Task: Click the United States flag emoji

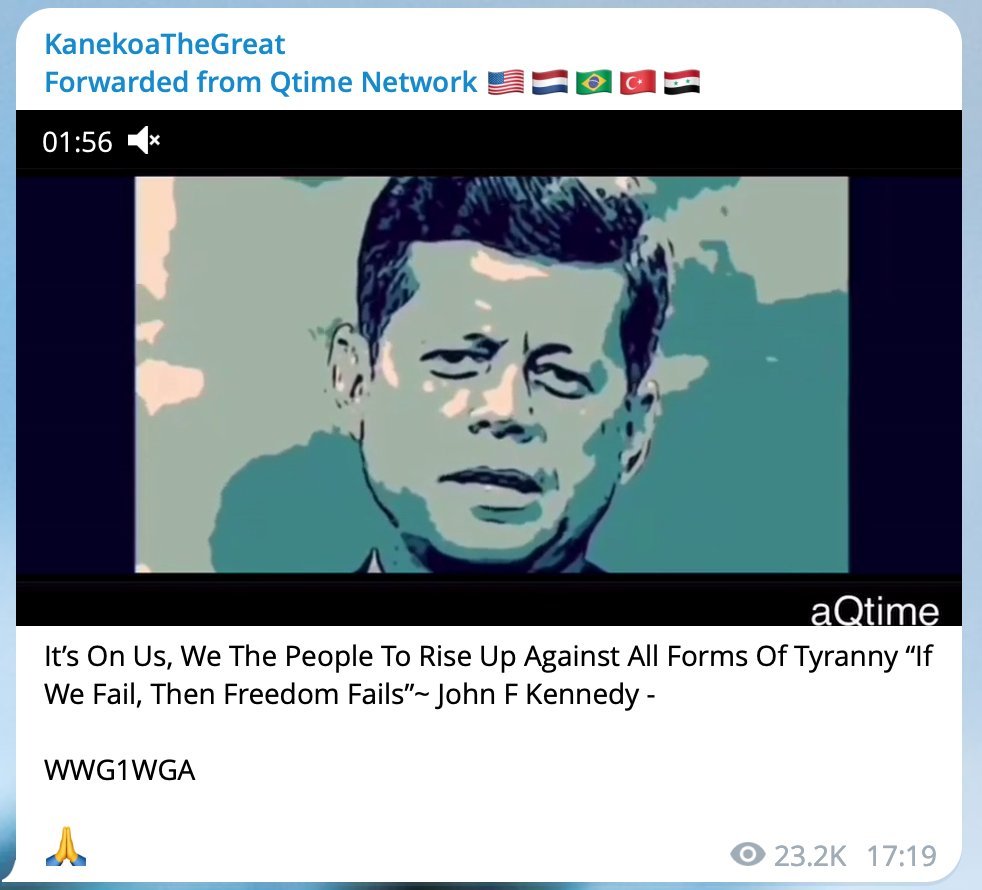Action: point(505,82)
